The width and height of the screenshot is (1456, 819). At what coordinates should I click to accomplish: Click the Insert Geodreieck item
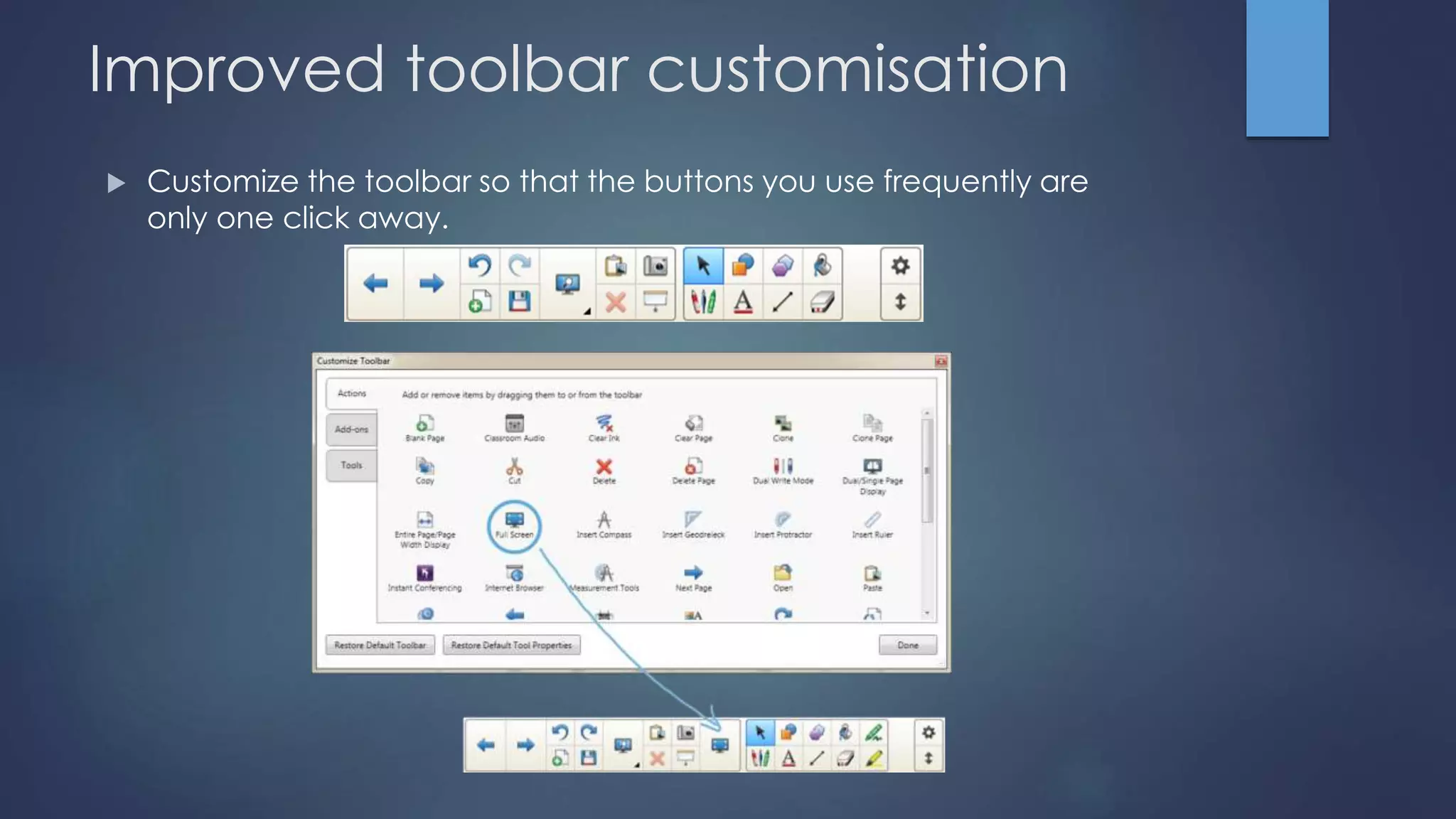click(694, 526)
